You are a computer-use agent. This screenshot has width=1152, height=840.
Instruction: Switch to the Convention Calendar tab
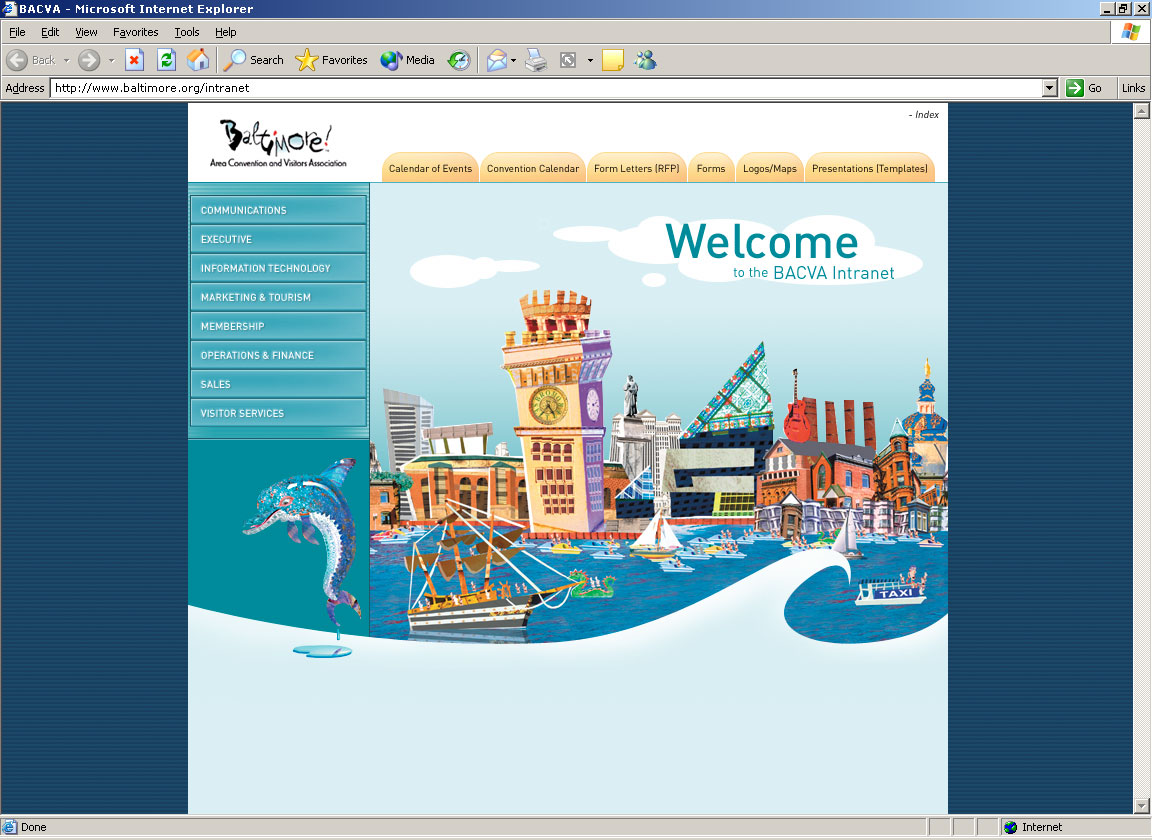(532, 169)
